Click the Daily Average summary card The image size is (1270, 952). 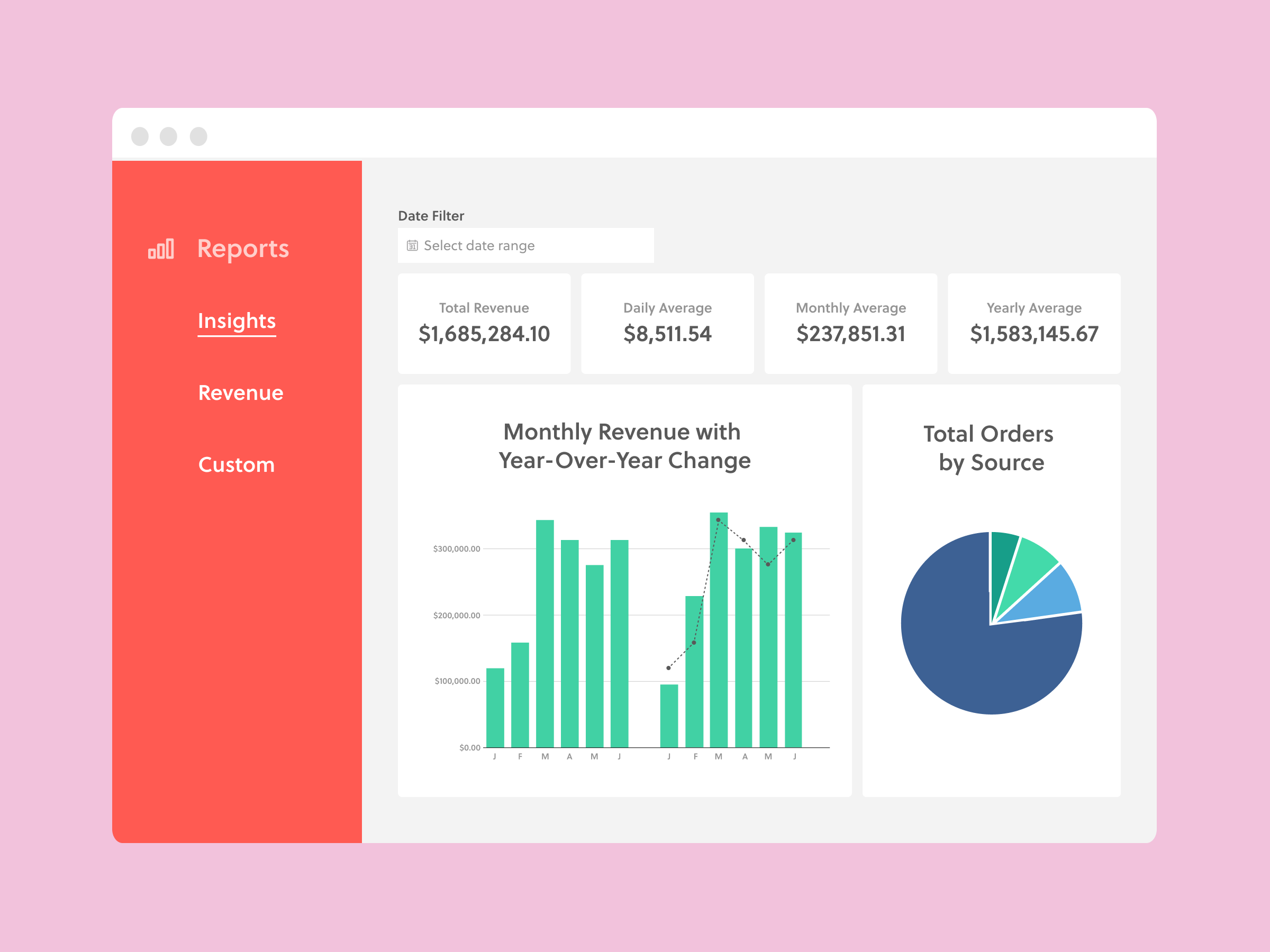pos(667,323)
